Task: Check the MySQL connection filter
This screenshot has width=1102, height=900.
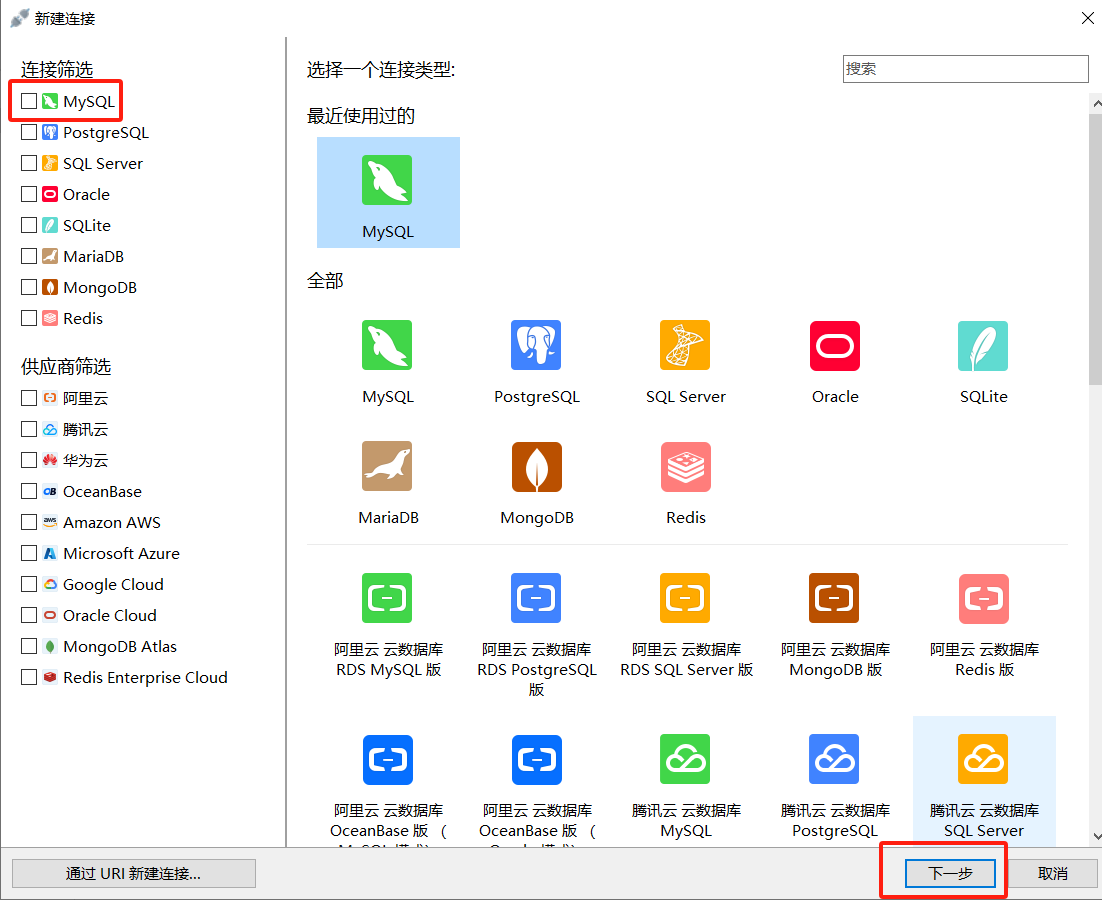Action: pos(29,101)
